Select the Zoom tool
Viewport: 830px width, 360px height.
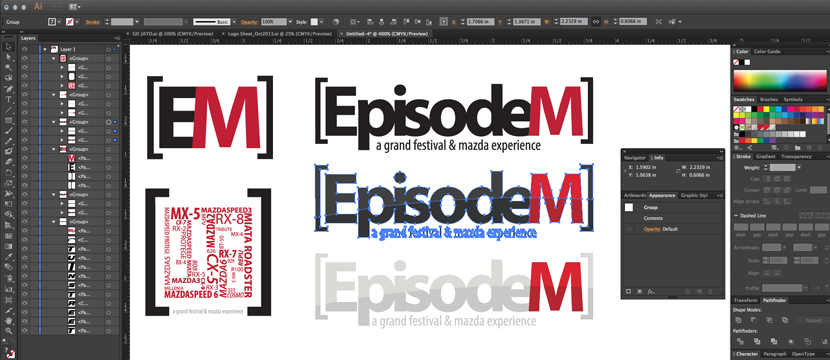(x=8, y=331)
